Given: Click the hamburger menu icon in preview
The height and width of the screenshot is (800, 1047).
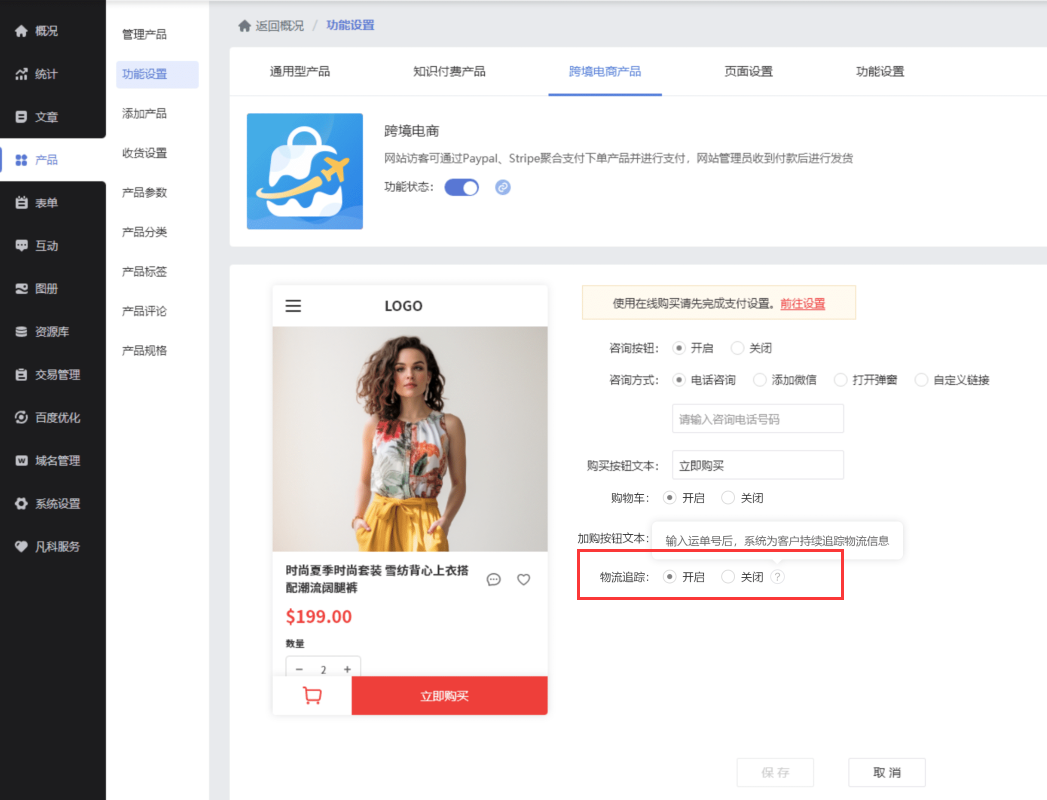Looking at the screenshot, I should coord(293,306).
